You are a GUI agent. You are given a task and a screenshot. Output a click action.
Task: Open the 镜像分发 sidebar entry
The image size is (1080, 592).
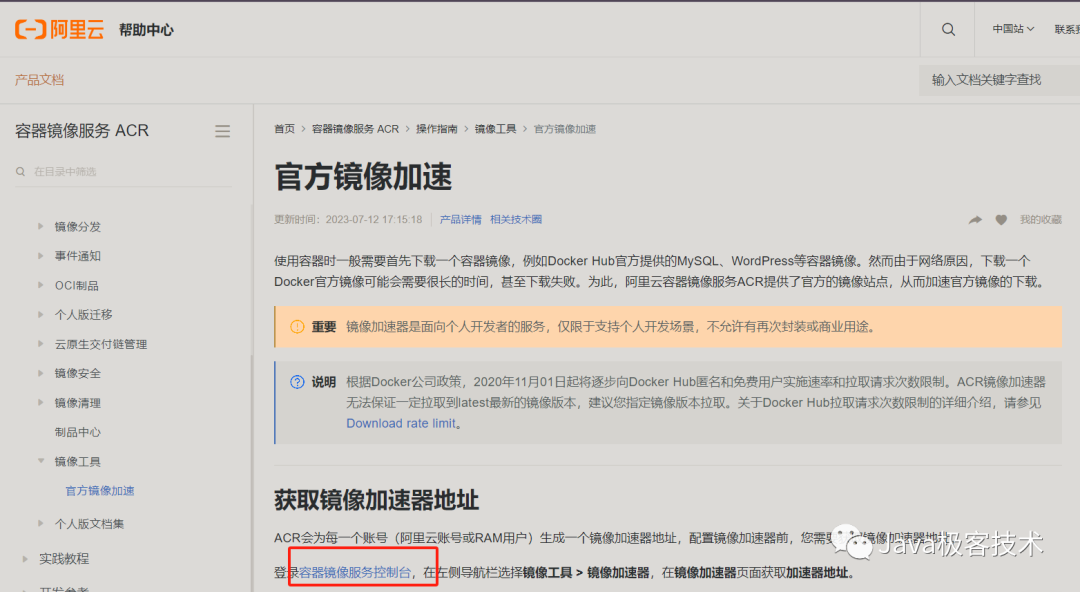click(78, 227)
